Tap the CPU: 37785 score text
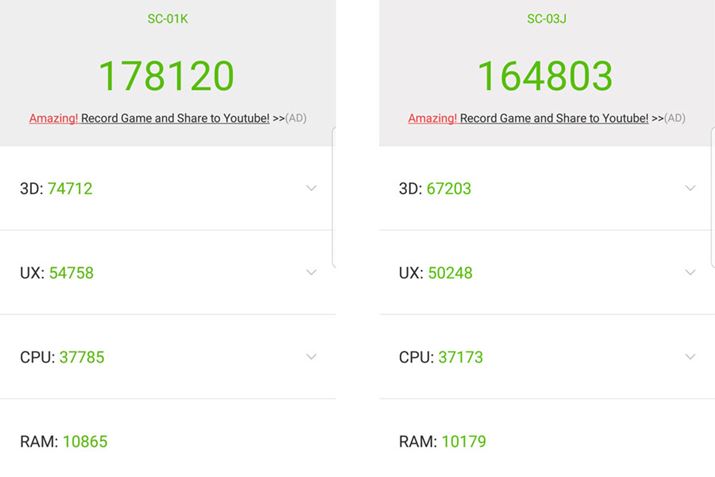 (x=62, y=357)
